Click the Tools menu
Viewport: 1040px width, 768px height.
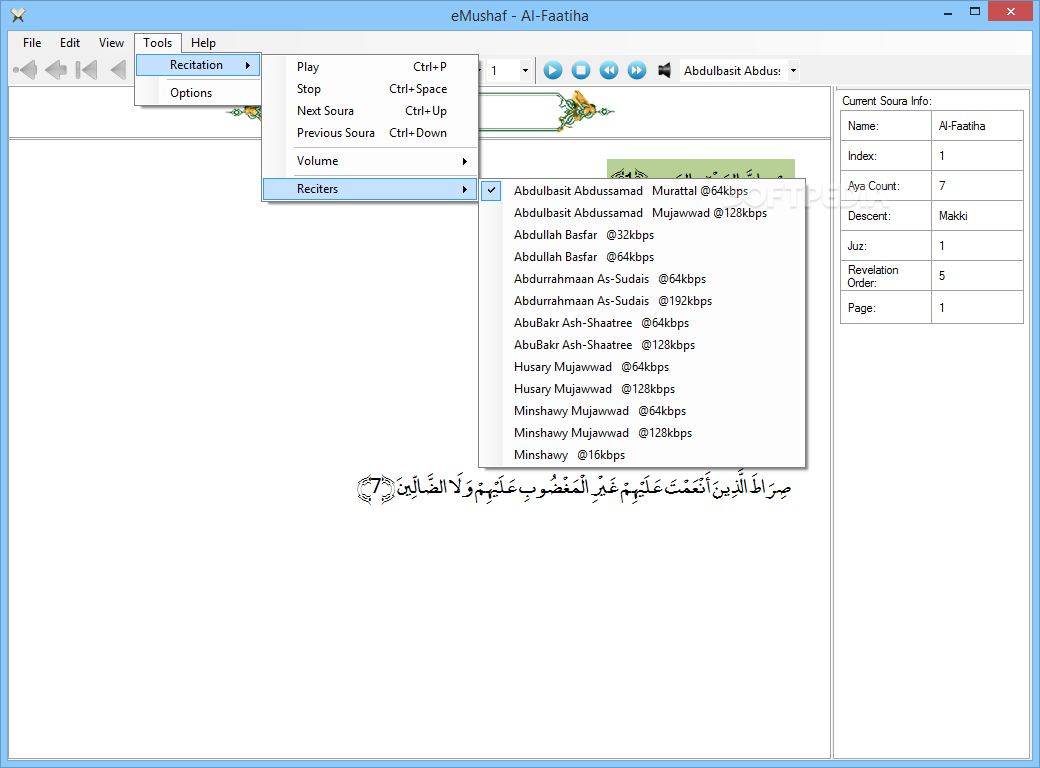pos(157,42)
